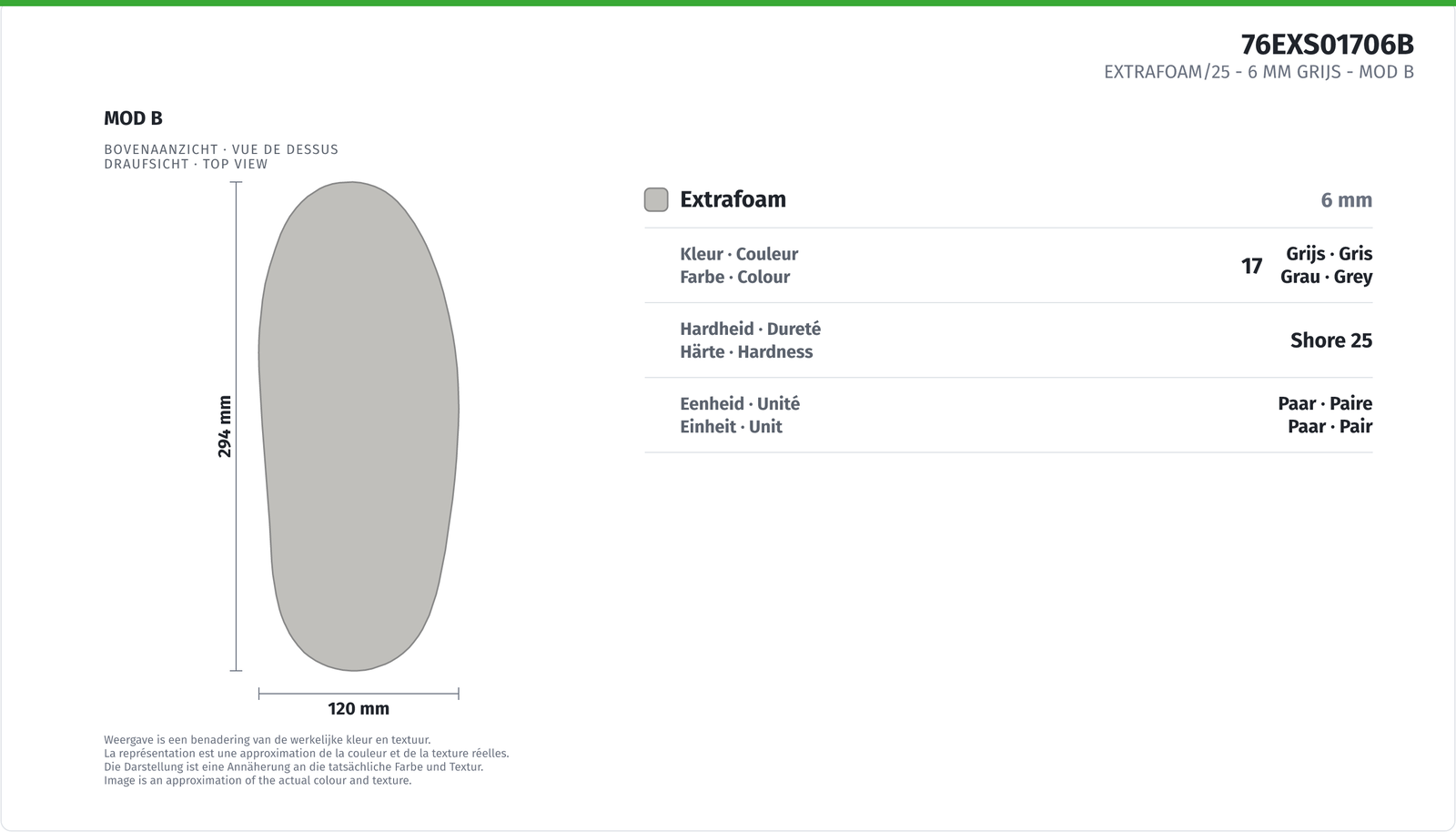
Task: Click the 120 mm width dimension label
Action: tap(359, 708)
